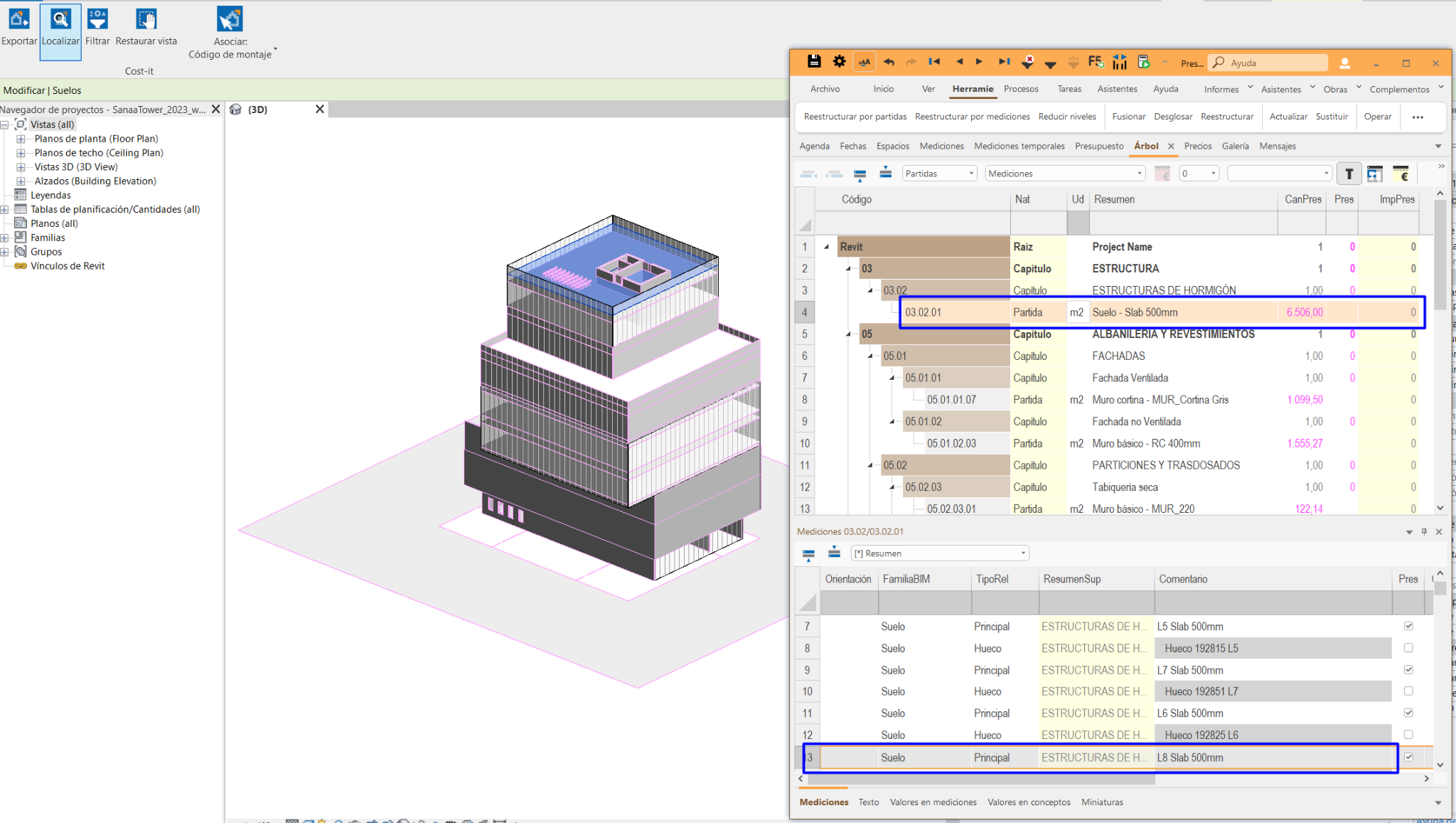This screenshot has height=823, width=1456.
Task: Open the Archivo menu
Action: point(825,89)
